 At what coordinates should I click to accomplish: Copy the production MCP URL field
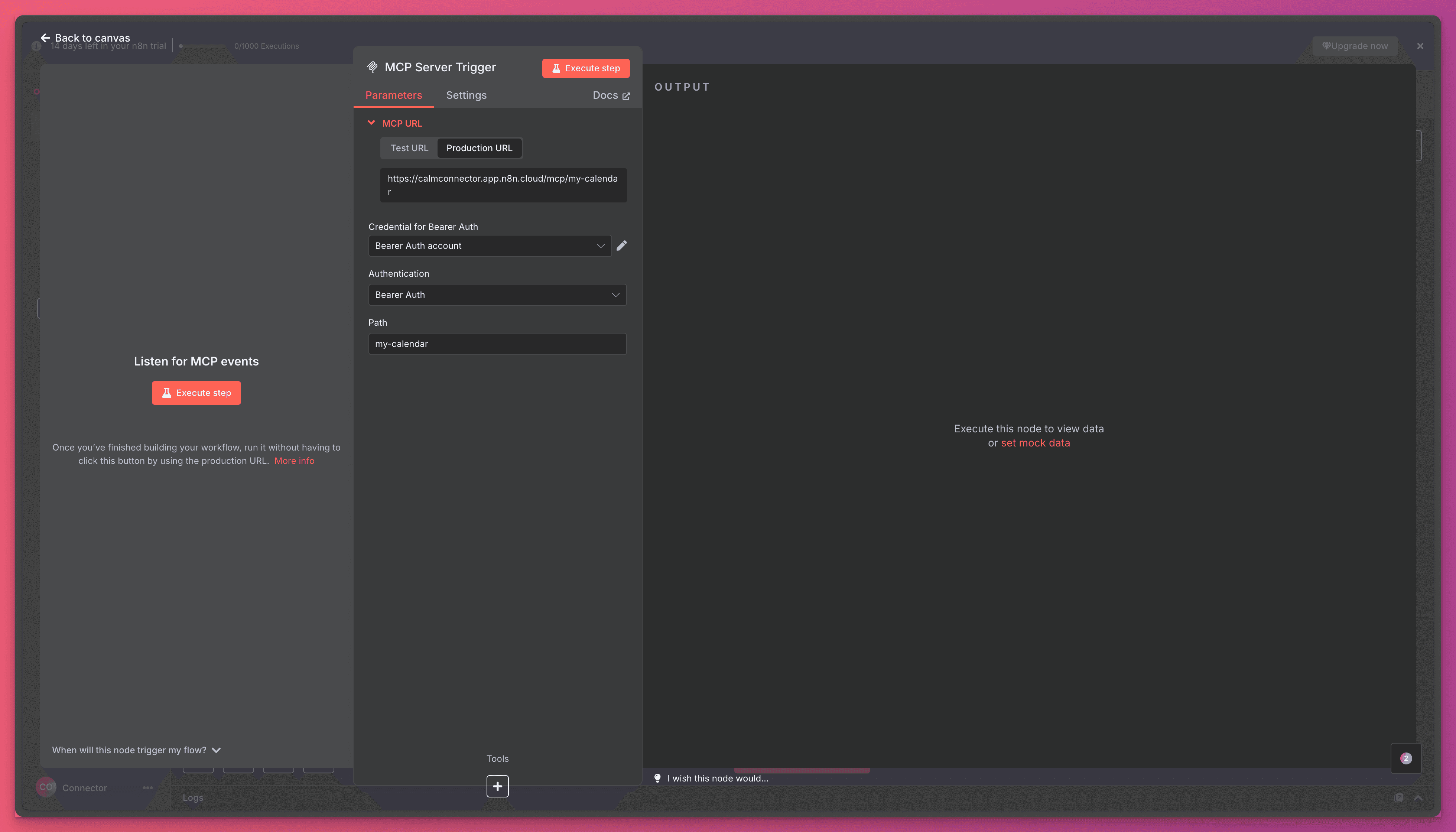tap(503, 185)
